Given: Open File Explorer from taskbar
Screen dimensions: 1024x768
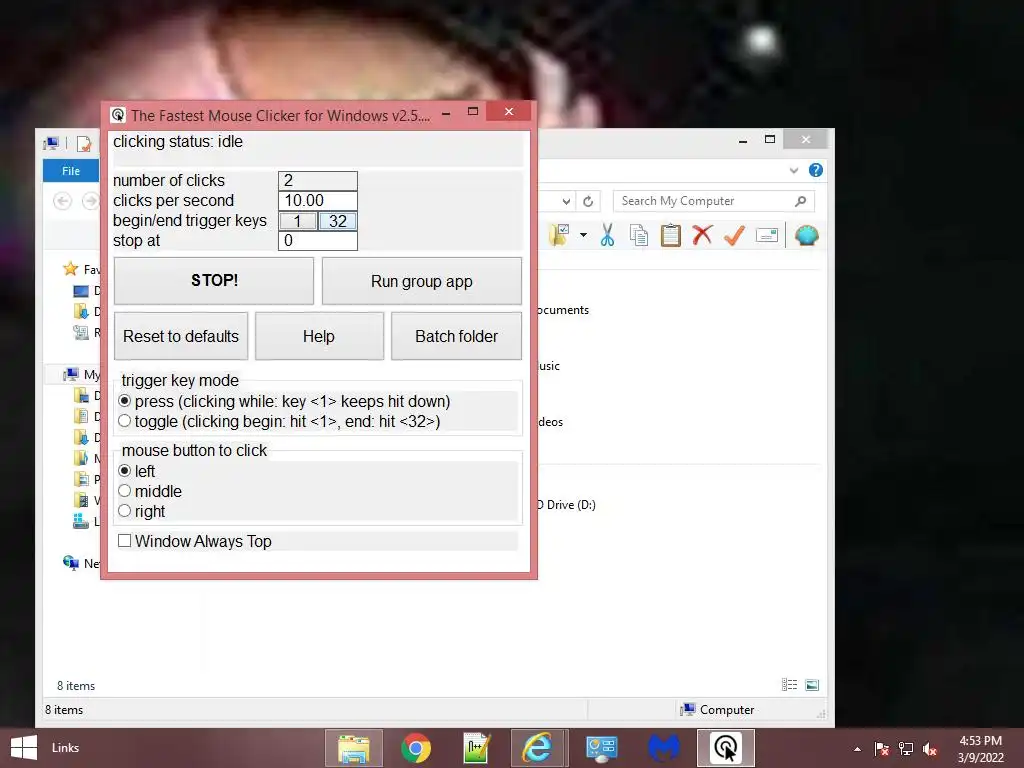Looking at the screenshot, I should coord(354,748).
